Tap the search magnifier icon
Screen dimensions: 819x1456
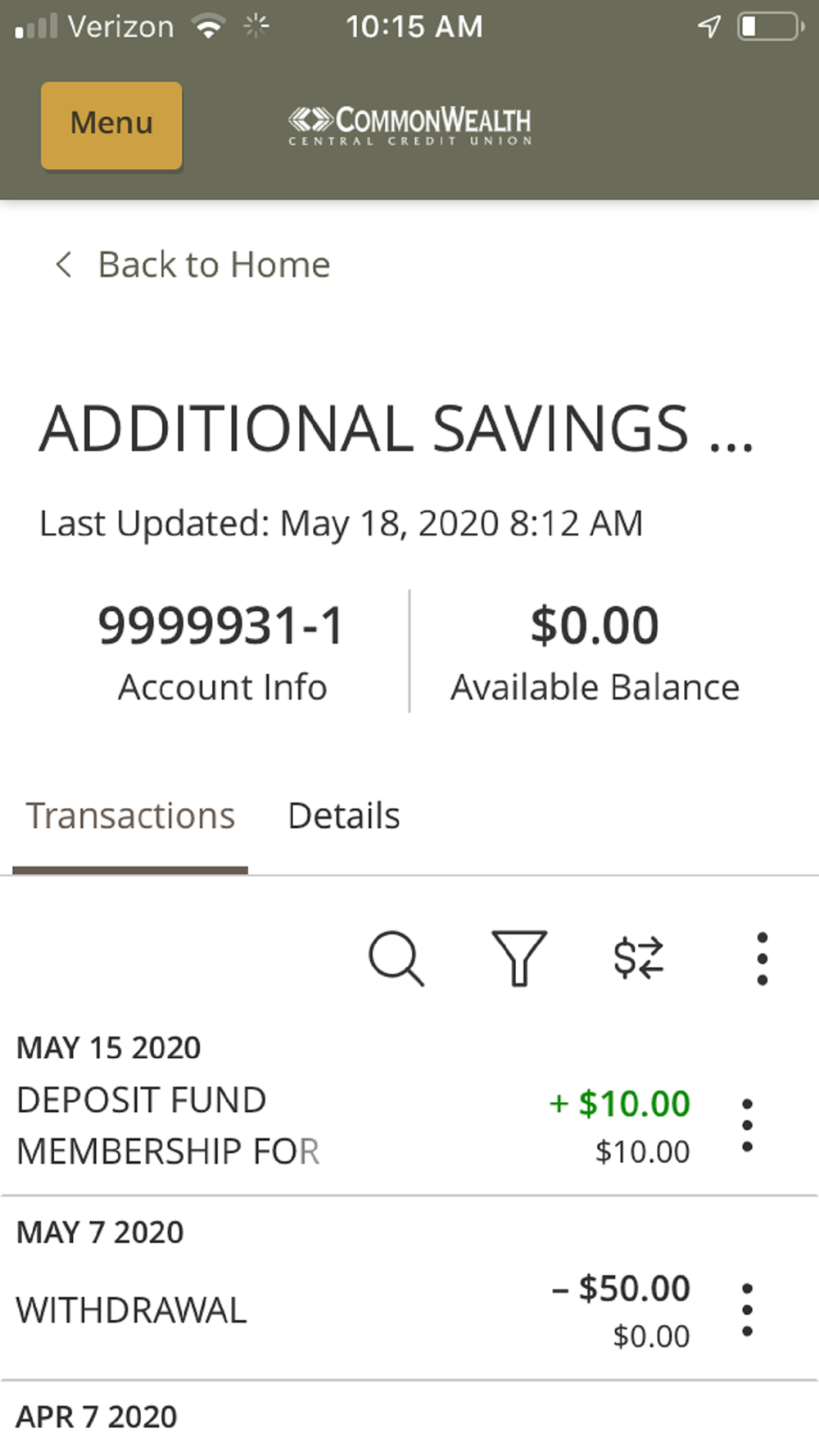pos(396,957)
